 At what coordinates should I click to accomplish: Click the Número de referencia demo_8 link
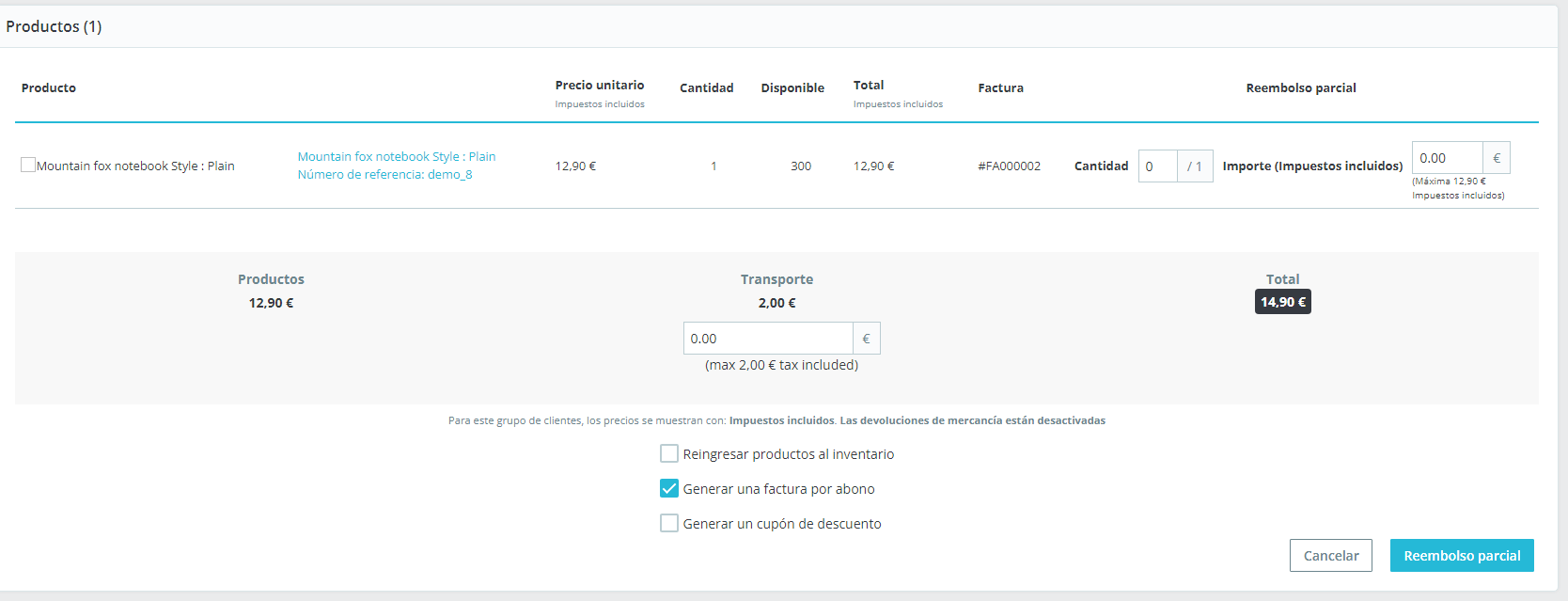(x=384, y=174)
